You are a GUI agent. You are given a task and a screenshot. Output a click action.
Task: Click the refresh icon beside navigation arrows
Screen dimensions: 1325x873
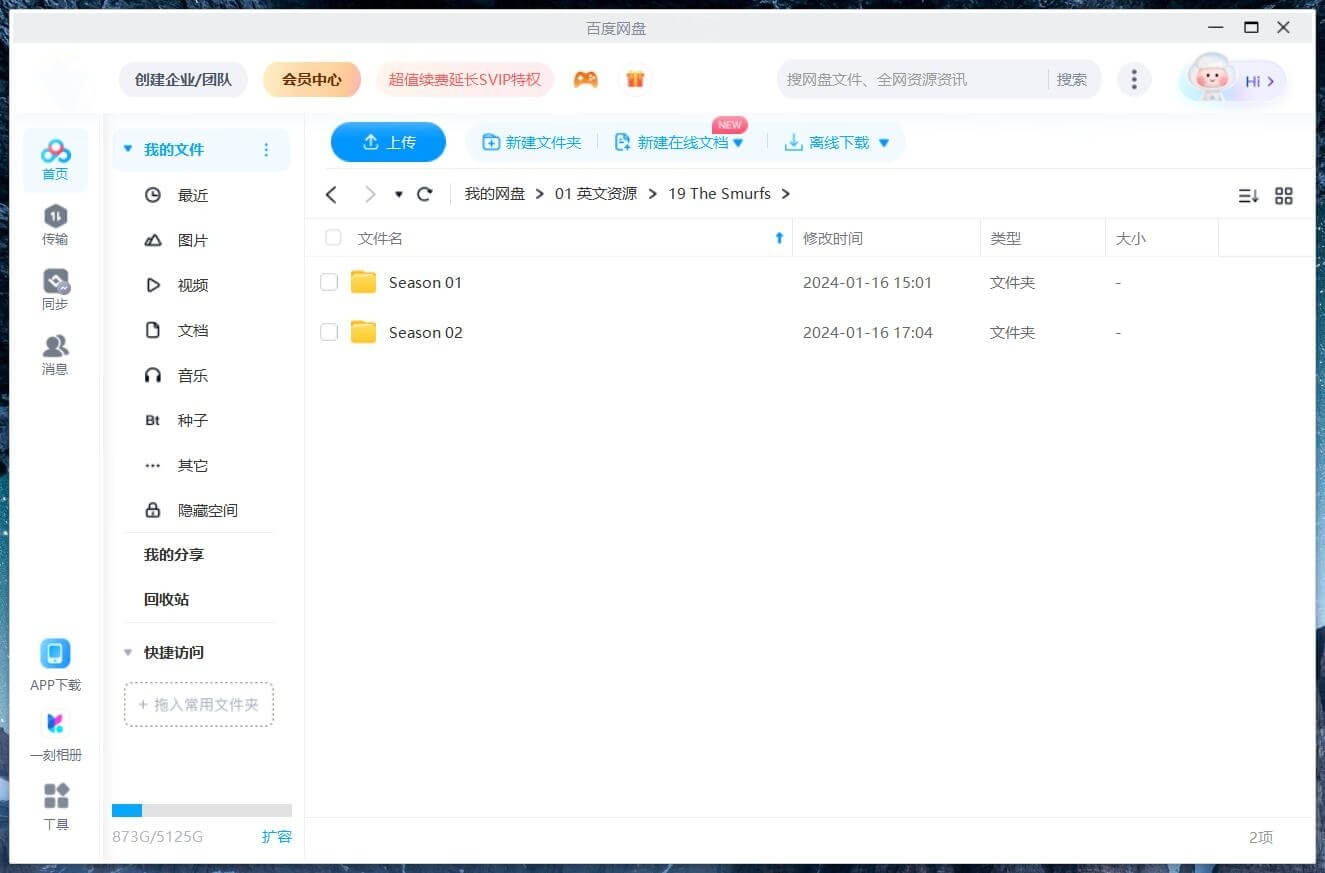tap(425, 194)
